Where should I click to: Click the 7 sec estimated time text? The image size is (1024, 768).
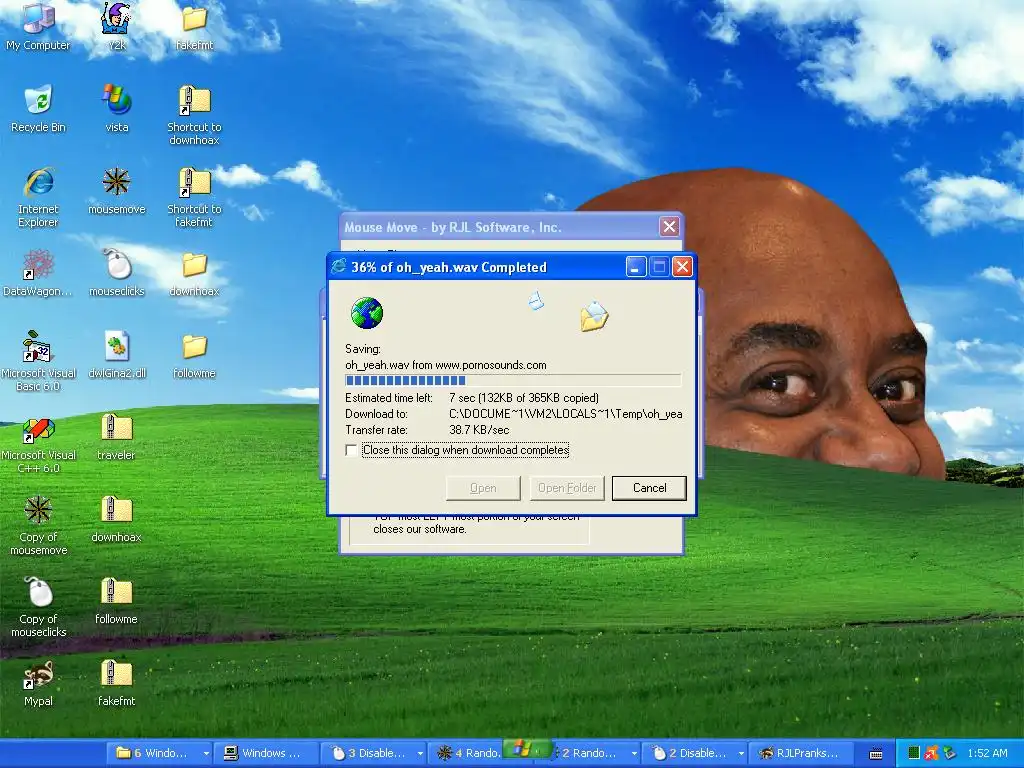(x=524, y=398)
